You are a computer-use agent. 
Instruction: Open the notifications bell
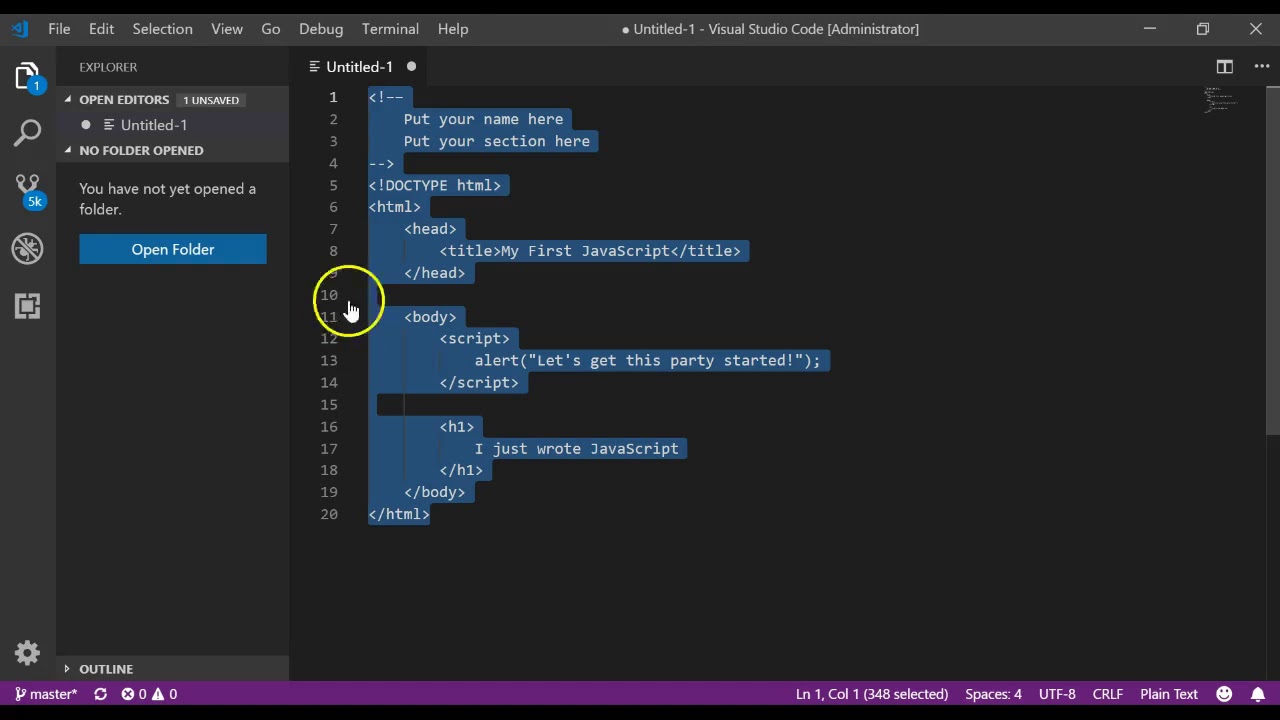[x=1258, y=694]
